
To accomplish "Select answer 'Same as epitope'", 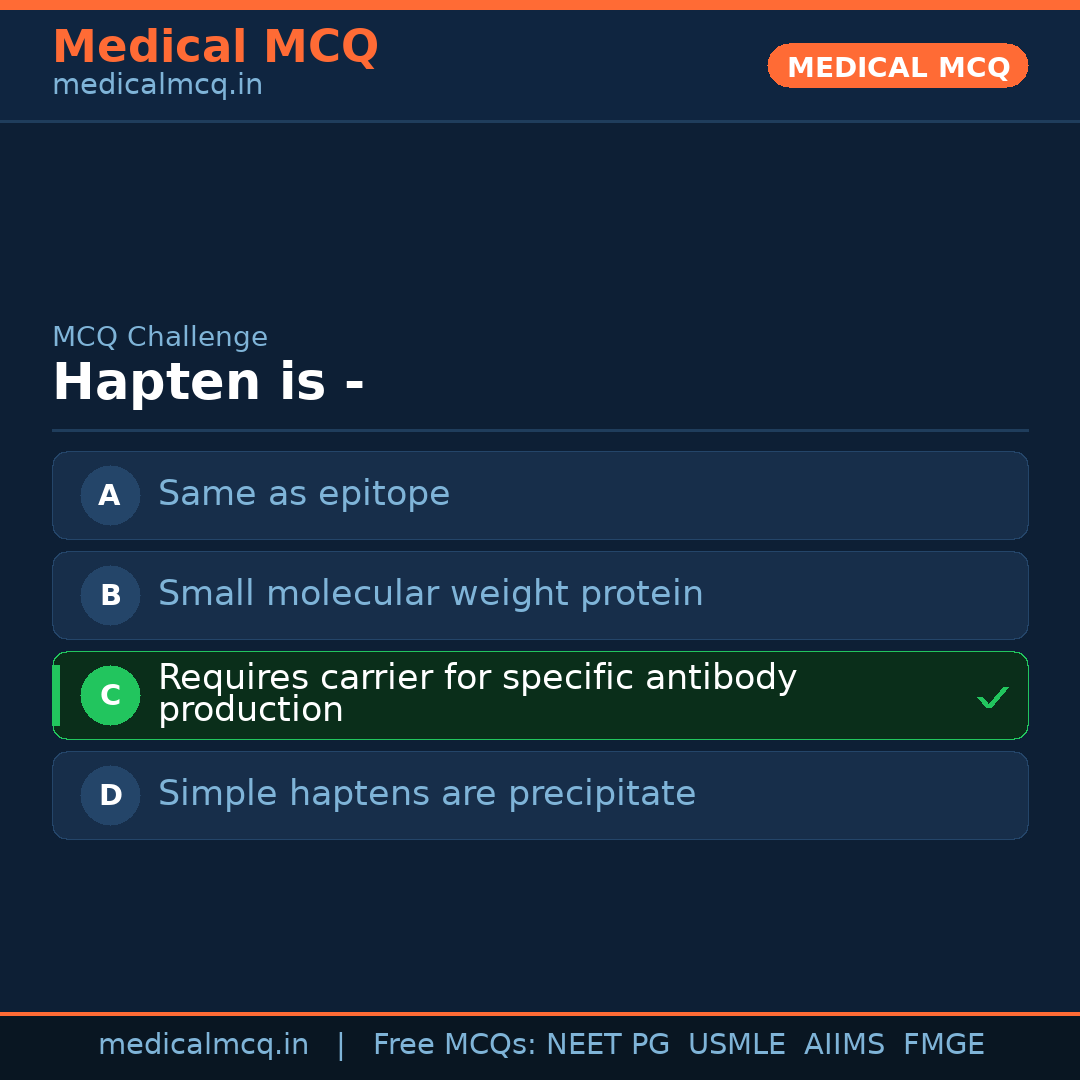I will click(x=304, y=494).
